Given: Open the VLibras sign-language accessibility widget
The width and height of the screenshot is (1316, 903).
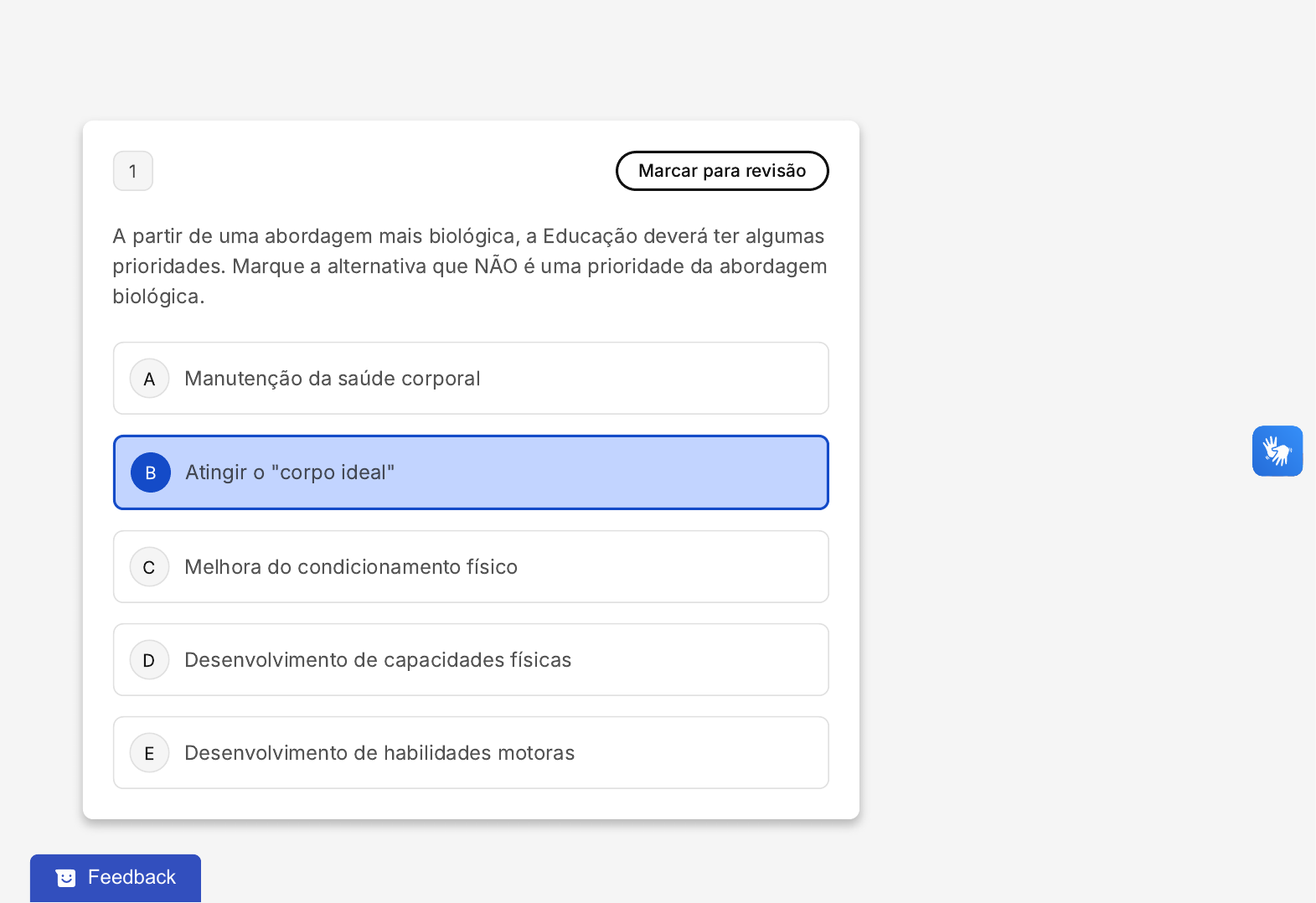Looking at the screenshot, I should tap(1277, 451).
